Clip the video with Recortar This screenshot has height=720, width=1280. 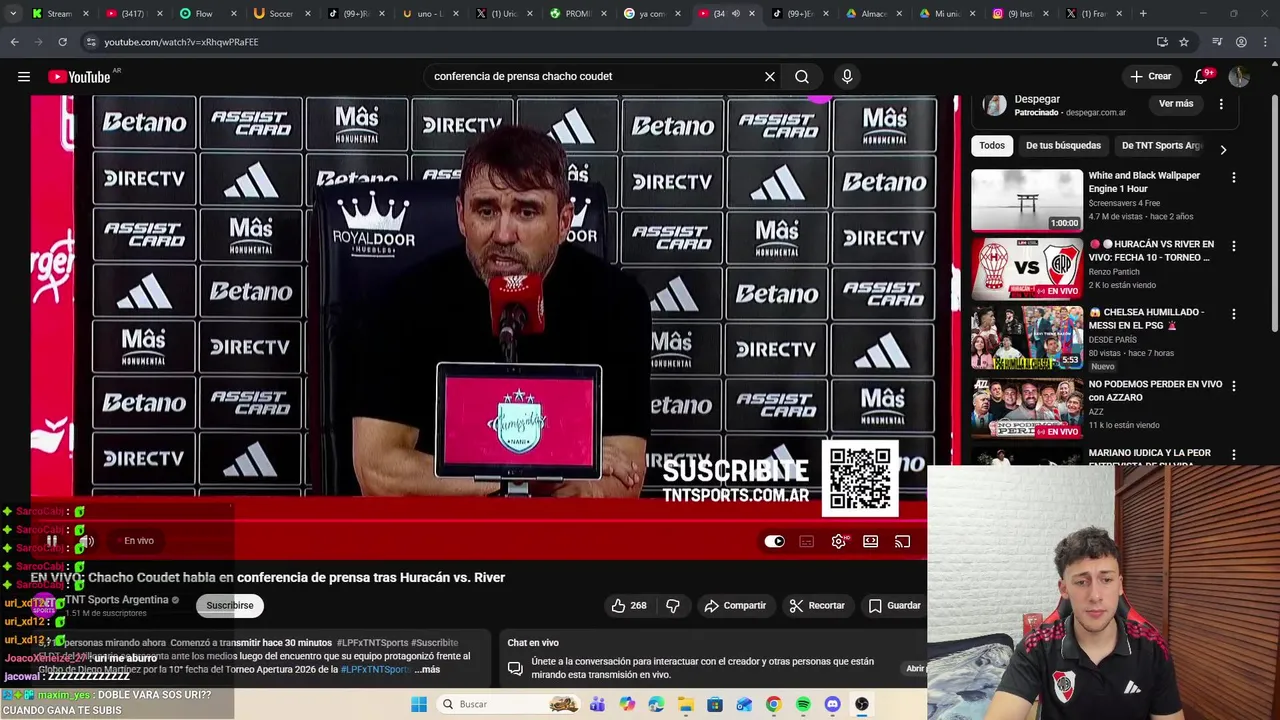(817, 605)
